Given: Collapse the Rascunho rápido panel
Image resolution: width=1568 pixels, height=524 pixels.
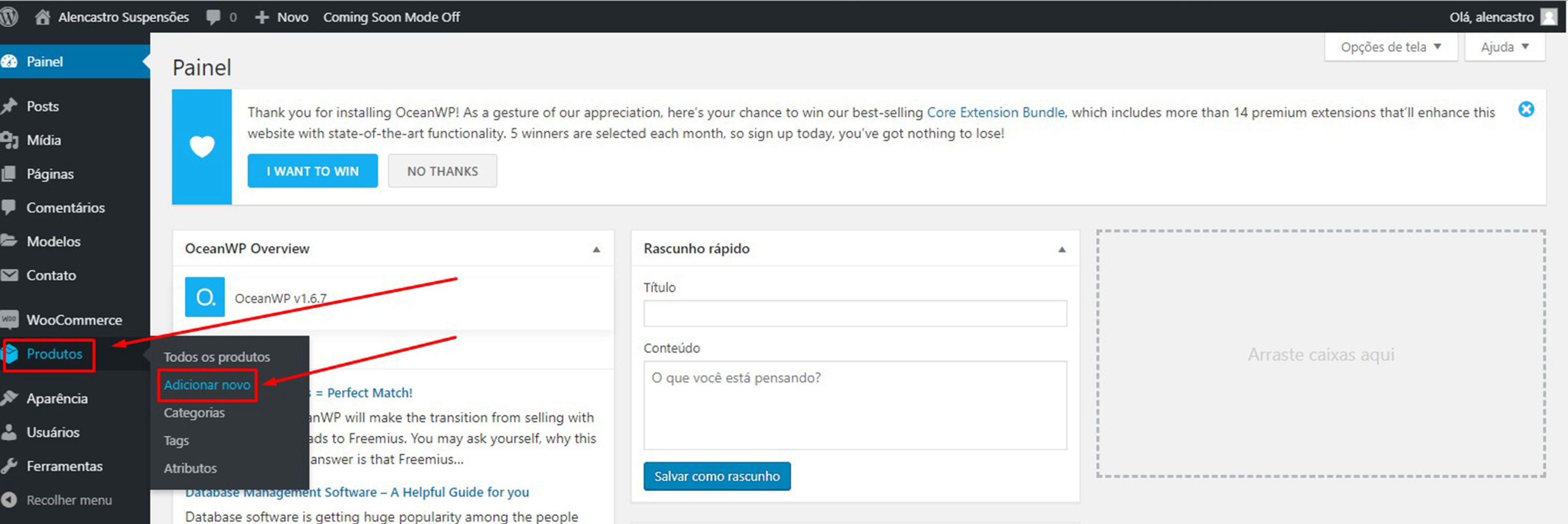Looking at the screenshot, I should pyautogui.click(x=1061, y=249).
